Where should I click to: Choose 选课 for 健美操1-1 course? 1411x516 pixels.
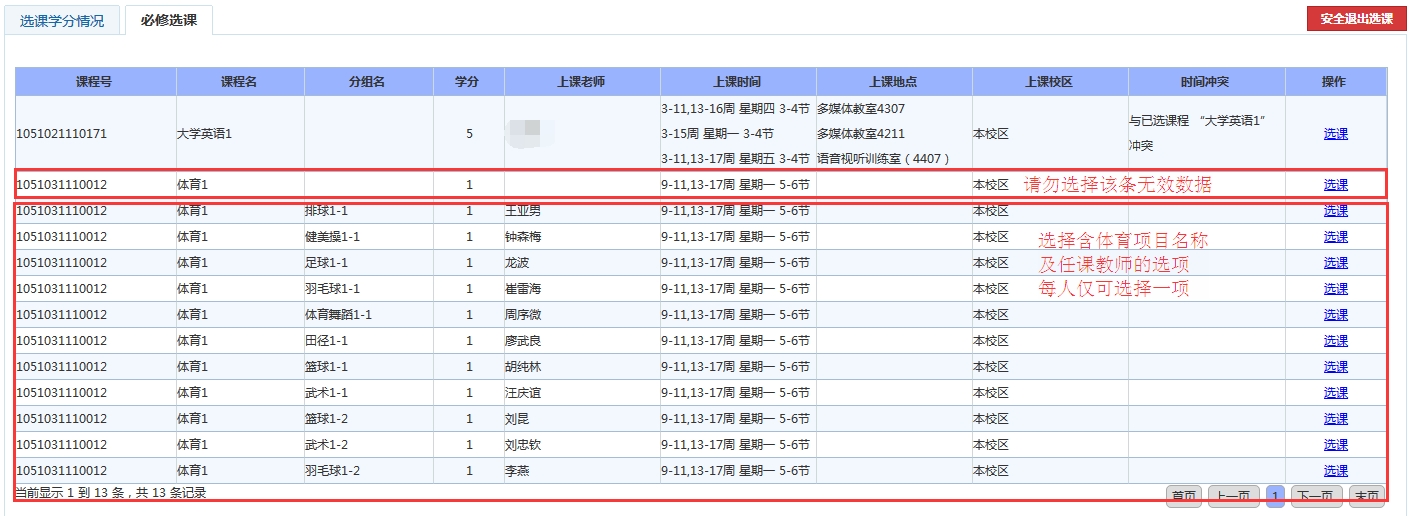tap(1335, 237)
